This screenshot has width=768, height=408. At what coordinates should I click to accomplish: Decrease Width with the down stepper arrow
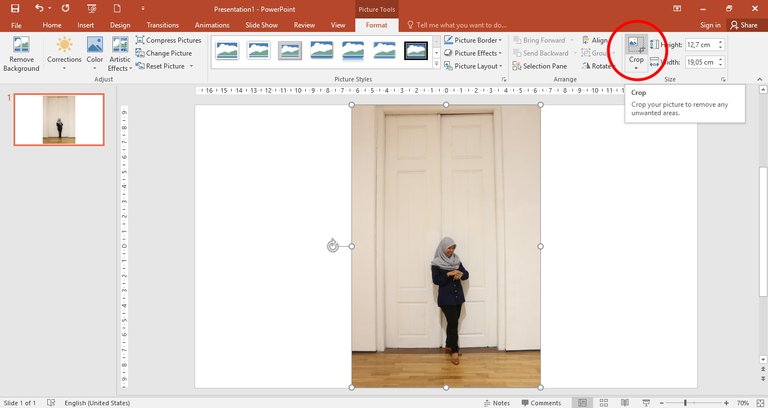[720, 65]
